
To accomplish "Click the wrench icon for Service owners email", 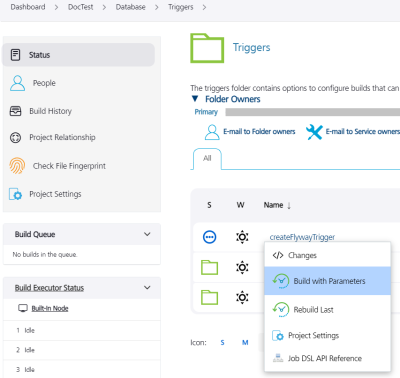I will click(x=314, y=132).
